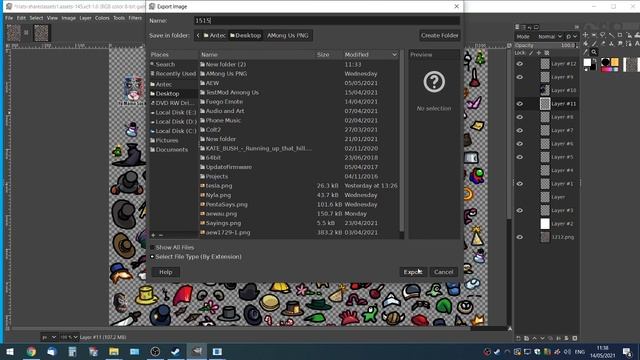Click Create Folder button
The image size is (640, 360).
point(440,36)
